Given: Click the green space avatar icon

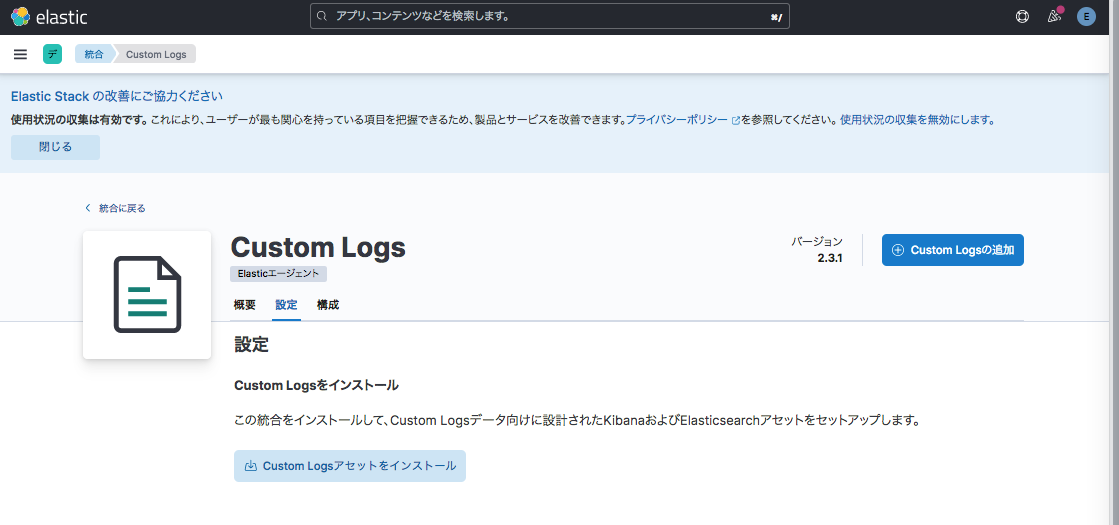Looking at the screenshot, I should (x=52, y=54).
